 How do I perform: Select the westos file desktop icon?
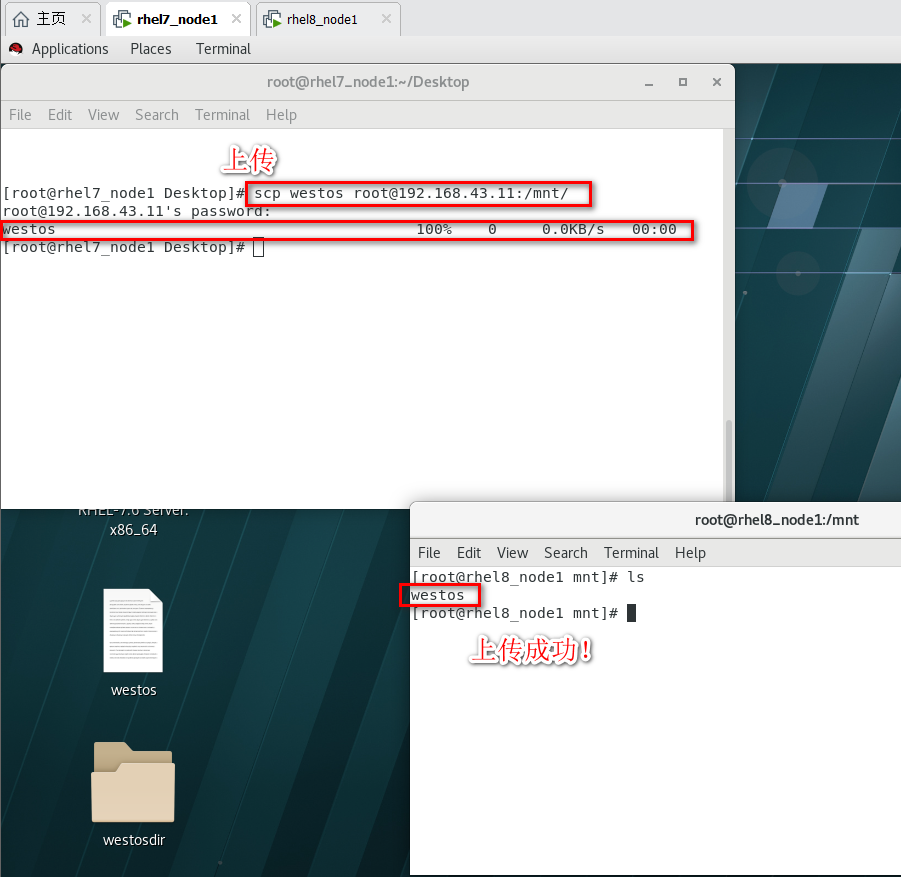133,630
